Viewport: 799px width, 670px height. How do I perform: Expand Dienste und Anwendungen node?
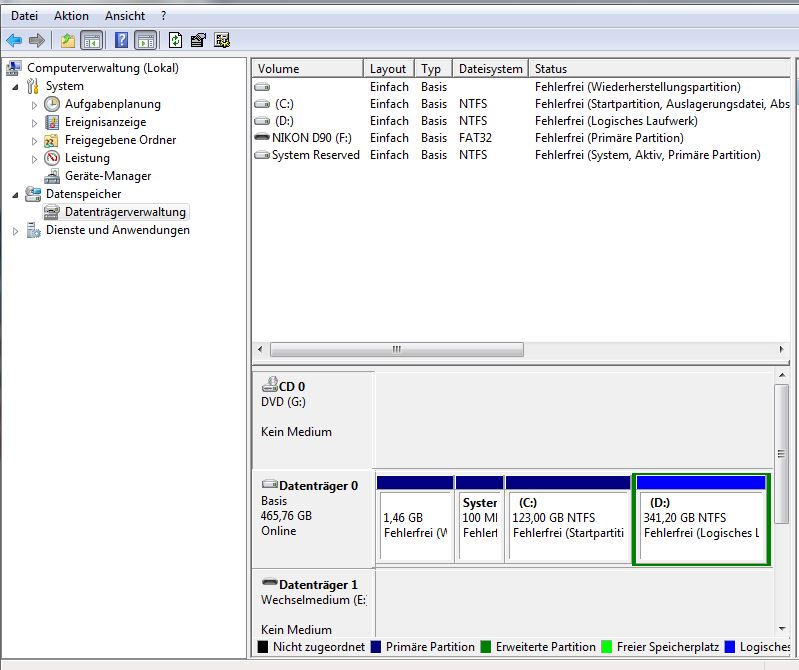pos(15,230)
